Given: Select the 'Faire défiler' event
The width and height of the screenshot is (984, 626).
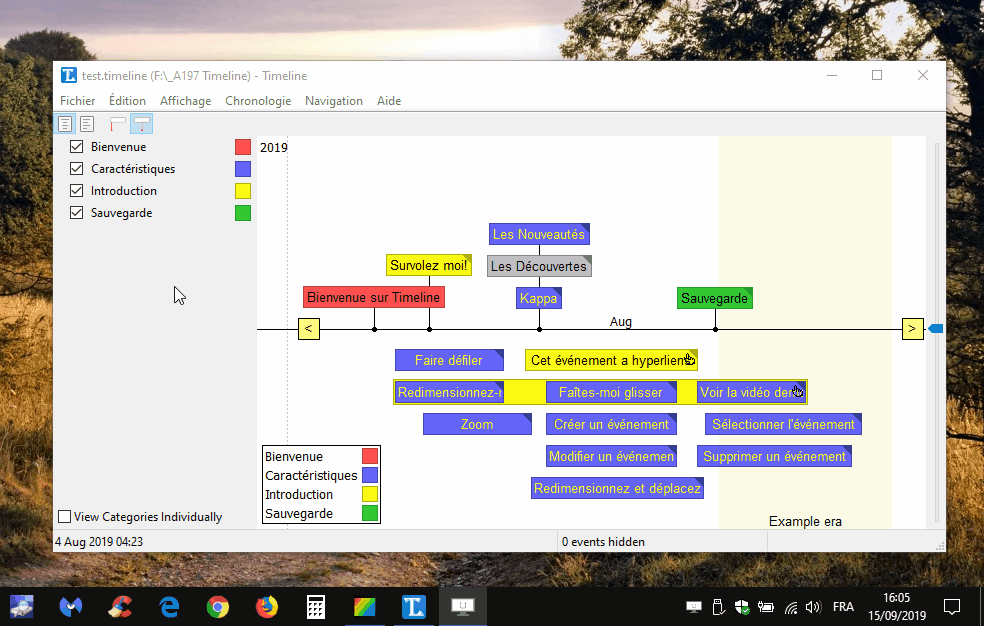Looking at the screenshot, I should (449, 360).
